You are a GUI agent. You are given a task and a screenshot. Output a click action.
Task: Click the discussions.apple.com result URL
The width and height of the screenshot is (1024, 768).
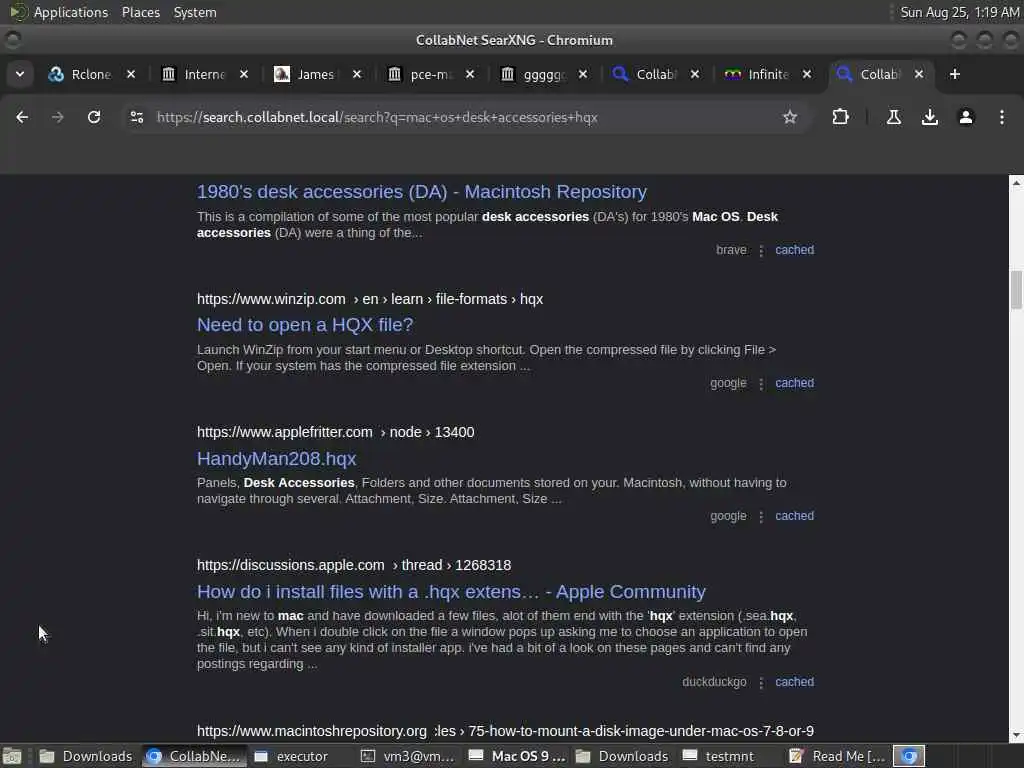(x=353, y=565)
